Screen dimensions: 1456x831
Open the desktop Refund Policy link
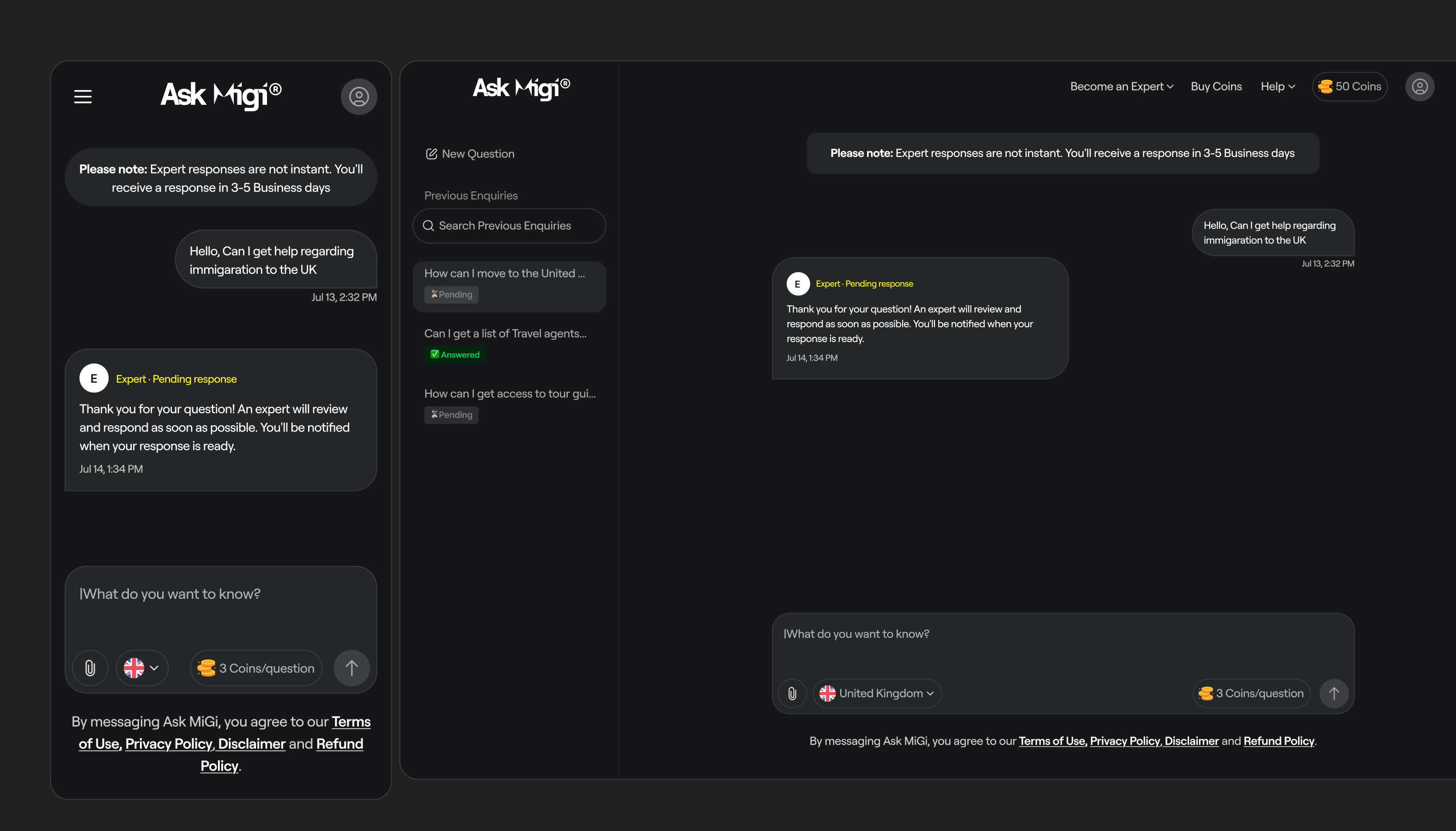(1279, 741)
